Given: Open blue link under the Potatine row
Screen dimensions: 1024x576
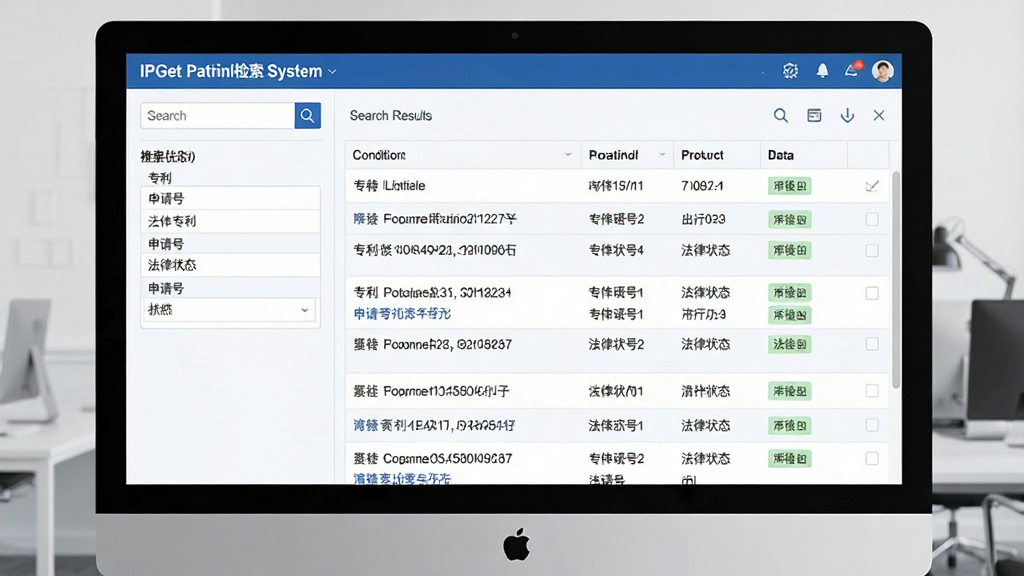Looking at the screenshot, I should [x=402, y=314].
